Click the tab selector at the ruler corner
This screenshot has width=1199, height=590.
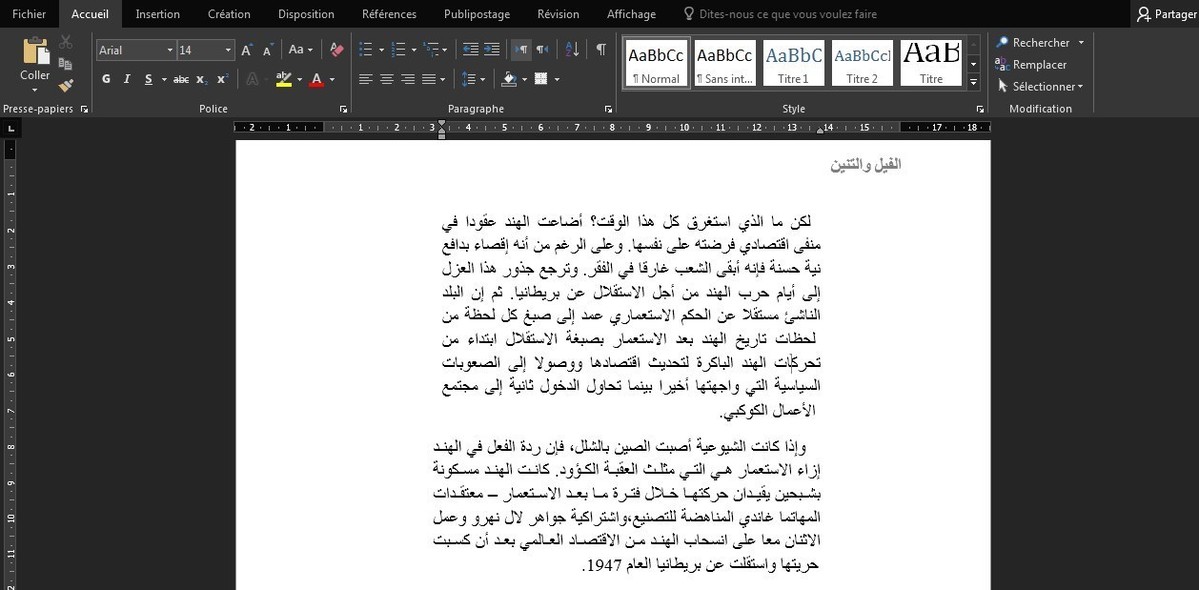[11, 129]
